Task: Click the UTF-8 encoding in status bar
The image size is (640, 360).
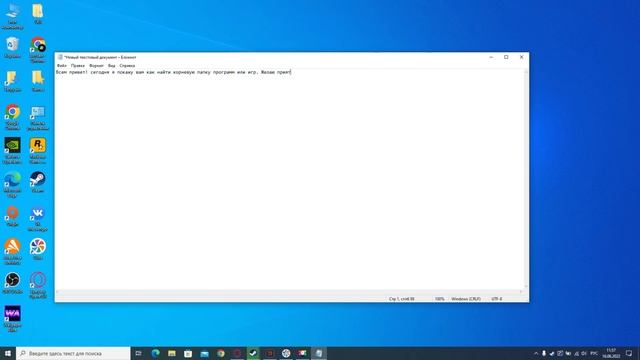Action: (x=497, y=299)
